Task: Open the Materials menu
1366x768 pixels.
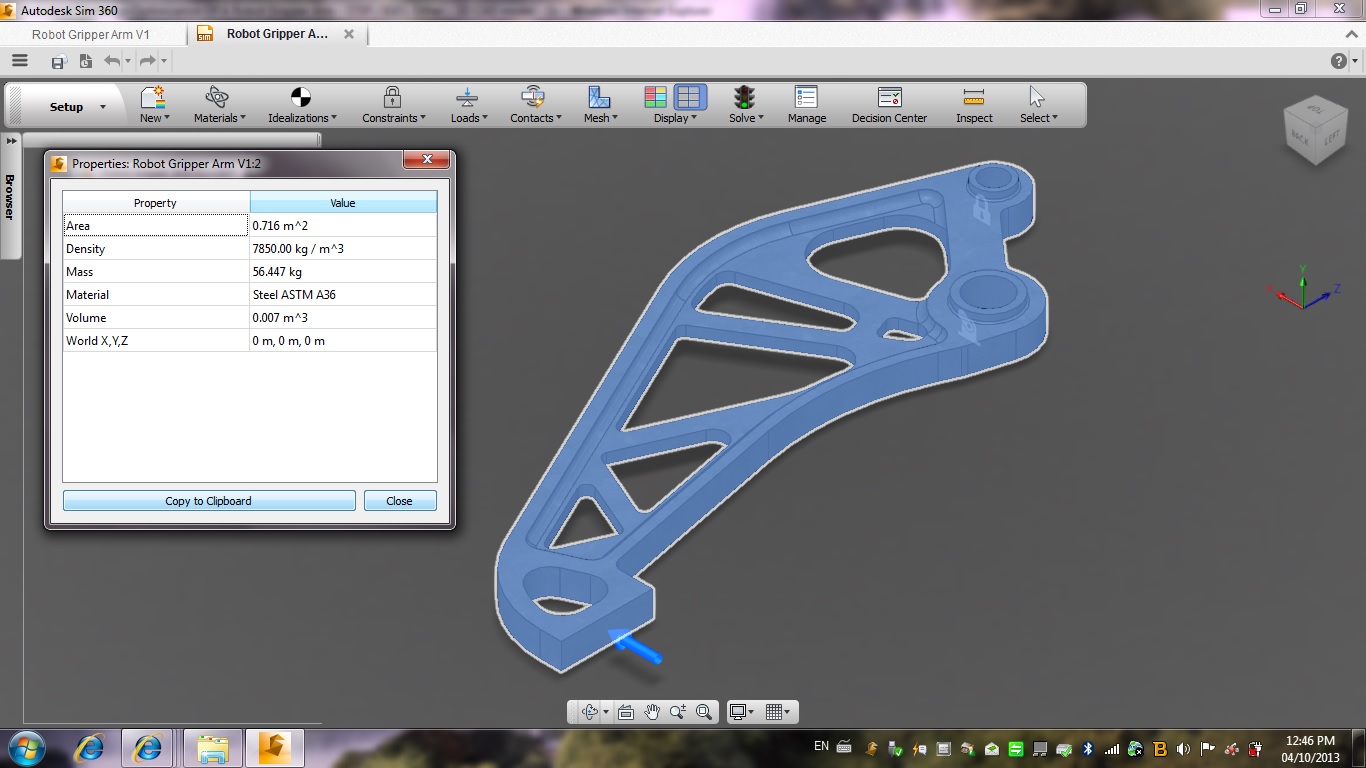Action: click(219, 105)
